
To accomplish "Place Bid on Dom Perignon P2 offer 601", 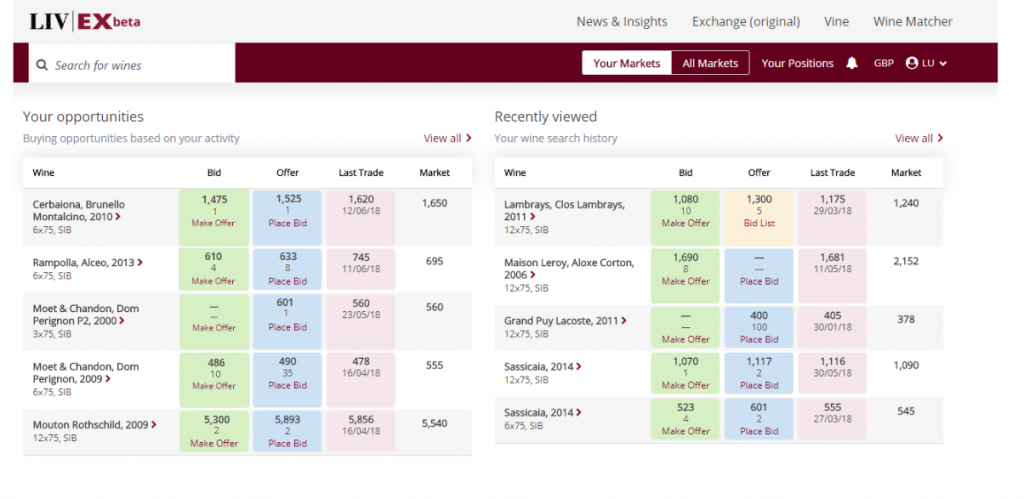I will click(288, 327).
